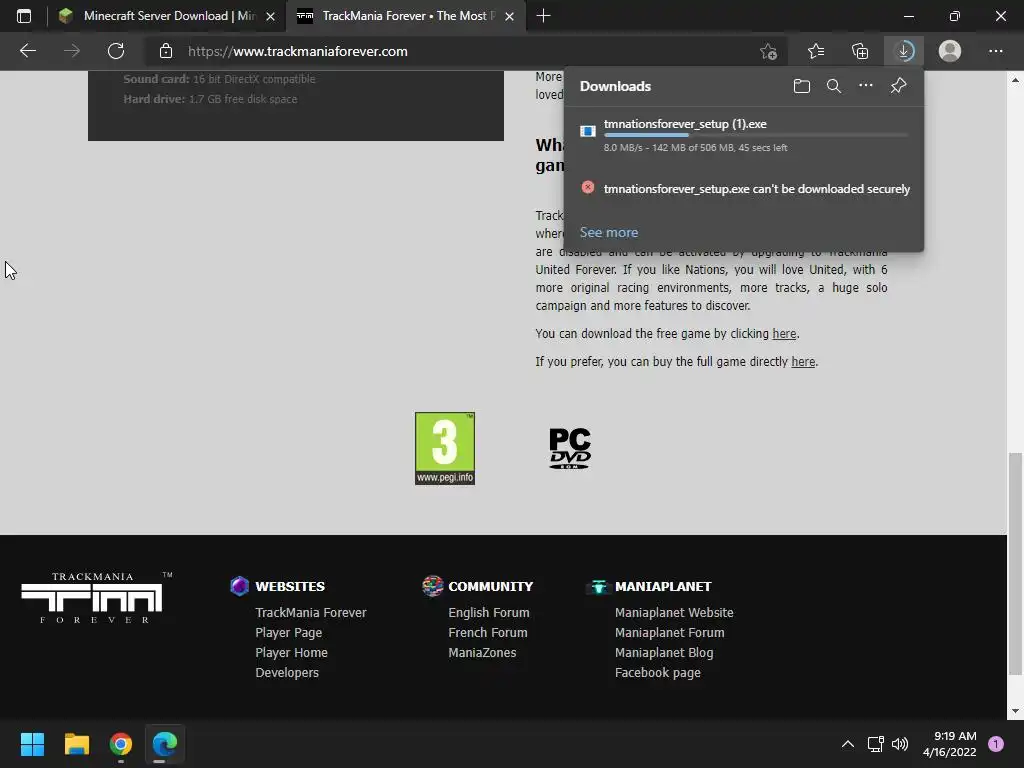Image resolution: width=1024 pixels, height=768 pixels.
Task: Go back to the previous page
Action: (x=27, y=51)
